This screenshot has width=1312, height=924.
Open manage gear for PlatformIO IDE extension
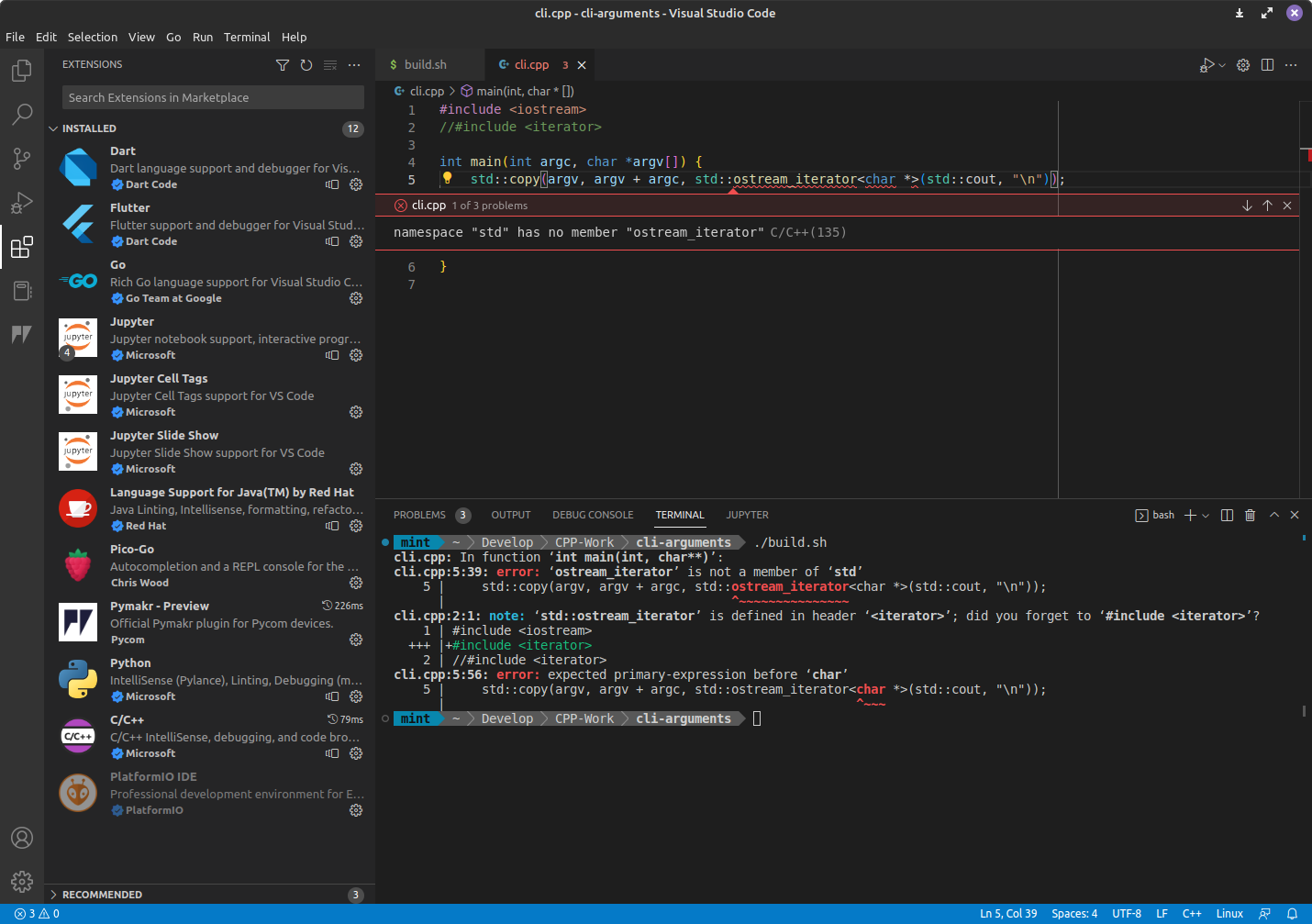tap(356, 810)
